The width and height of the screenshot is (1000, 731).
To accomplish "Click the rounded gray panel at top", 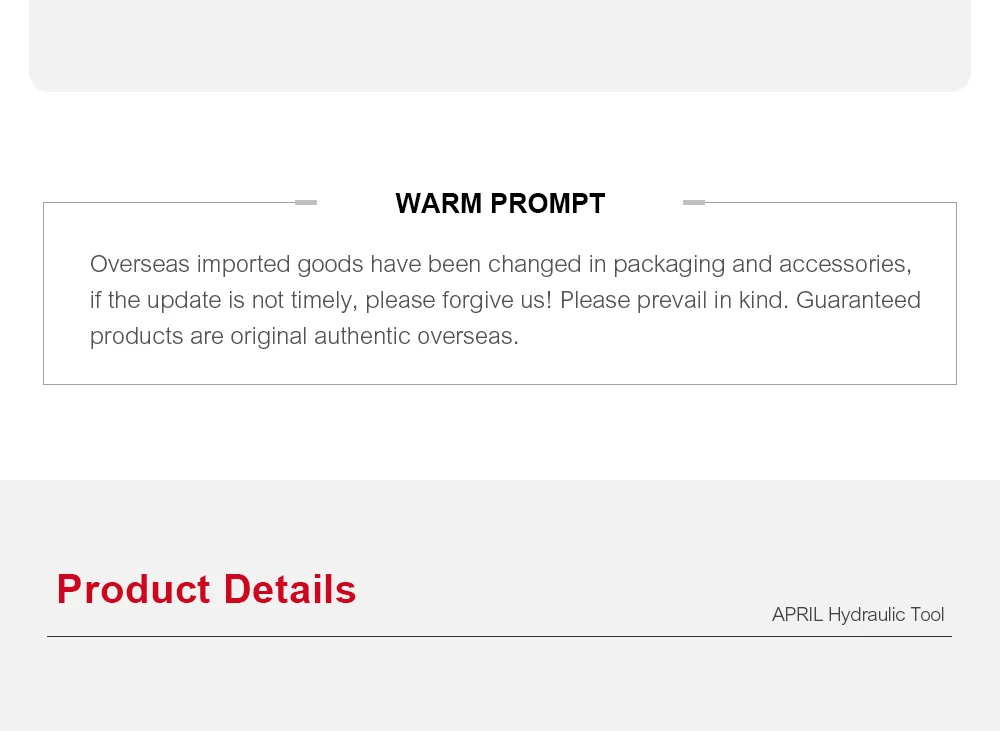I will click(x=500, y=45).
